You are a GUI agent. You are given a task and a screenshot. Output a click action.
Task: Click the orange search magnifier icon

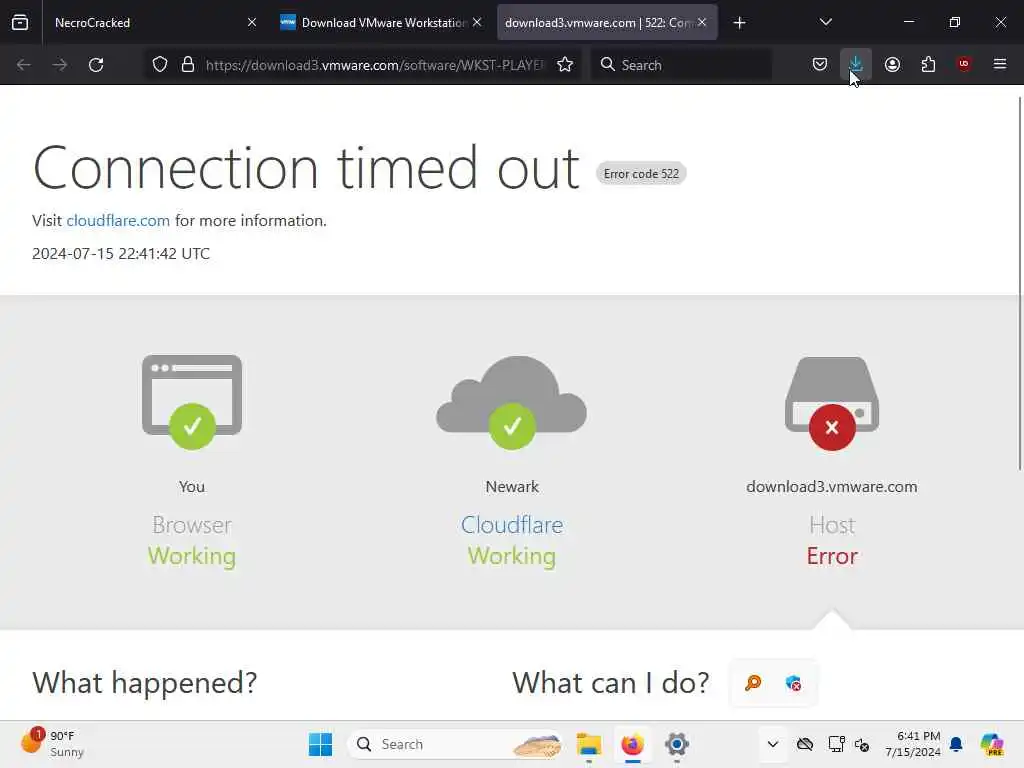coord(753,683)
